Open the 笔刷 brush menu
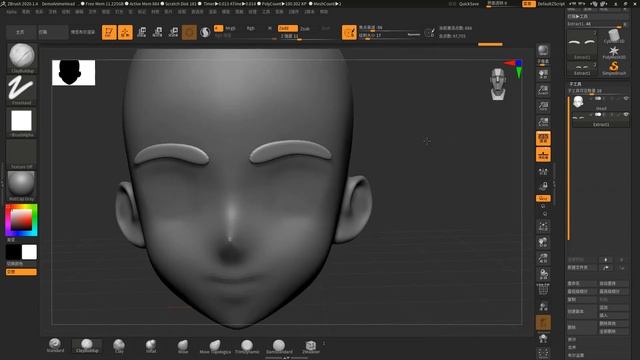The image size is (640, 360). [26, 12]
